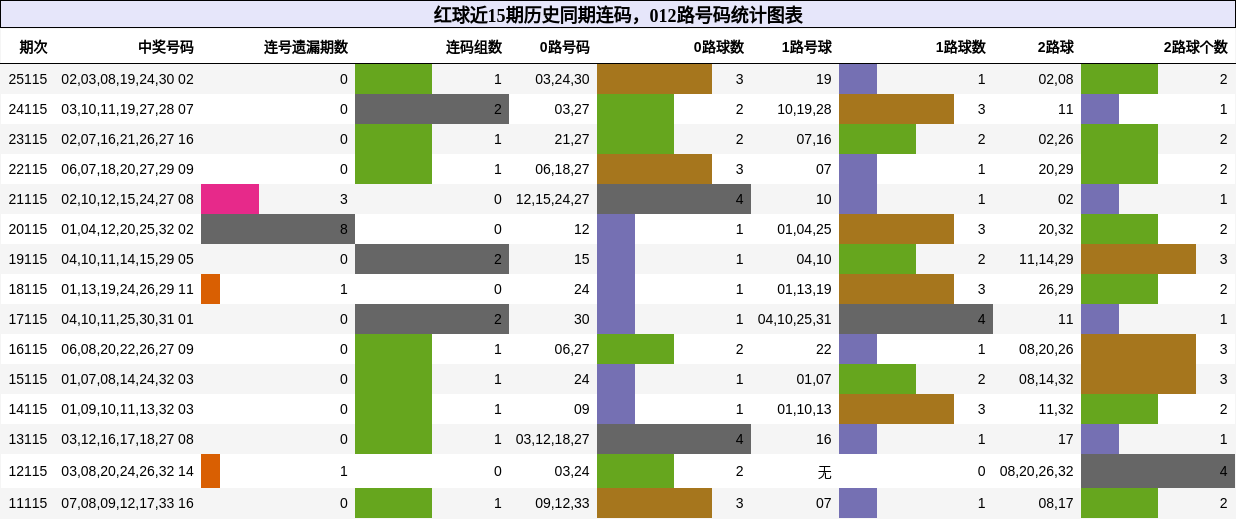The height and width of the screenshot is (519, 1236).
Task: Click the gray 1路球数 bar showing 4 in row 17115
Action: click(x=916, y=319)
